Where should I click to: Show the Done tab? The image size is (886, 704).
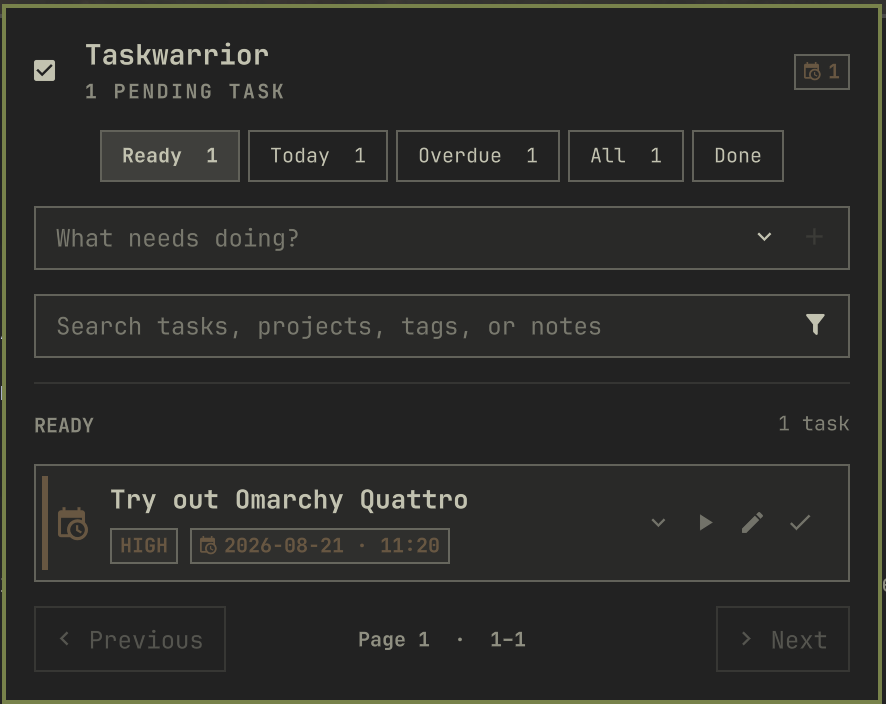pyautogui.click(x=738, y=156)
